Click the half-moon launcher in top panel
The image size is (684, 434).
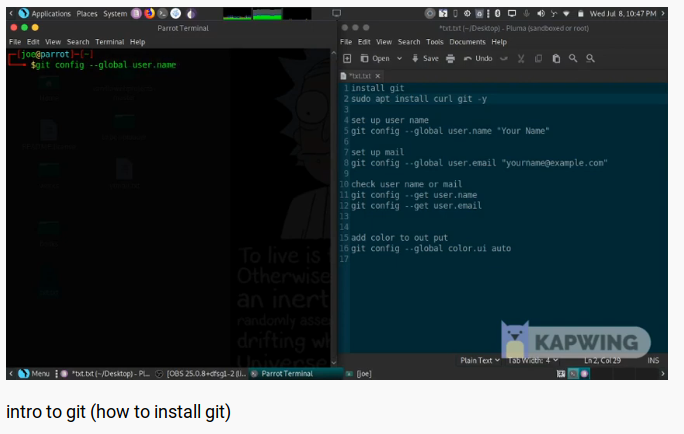tap(191, 14)
